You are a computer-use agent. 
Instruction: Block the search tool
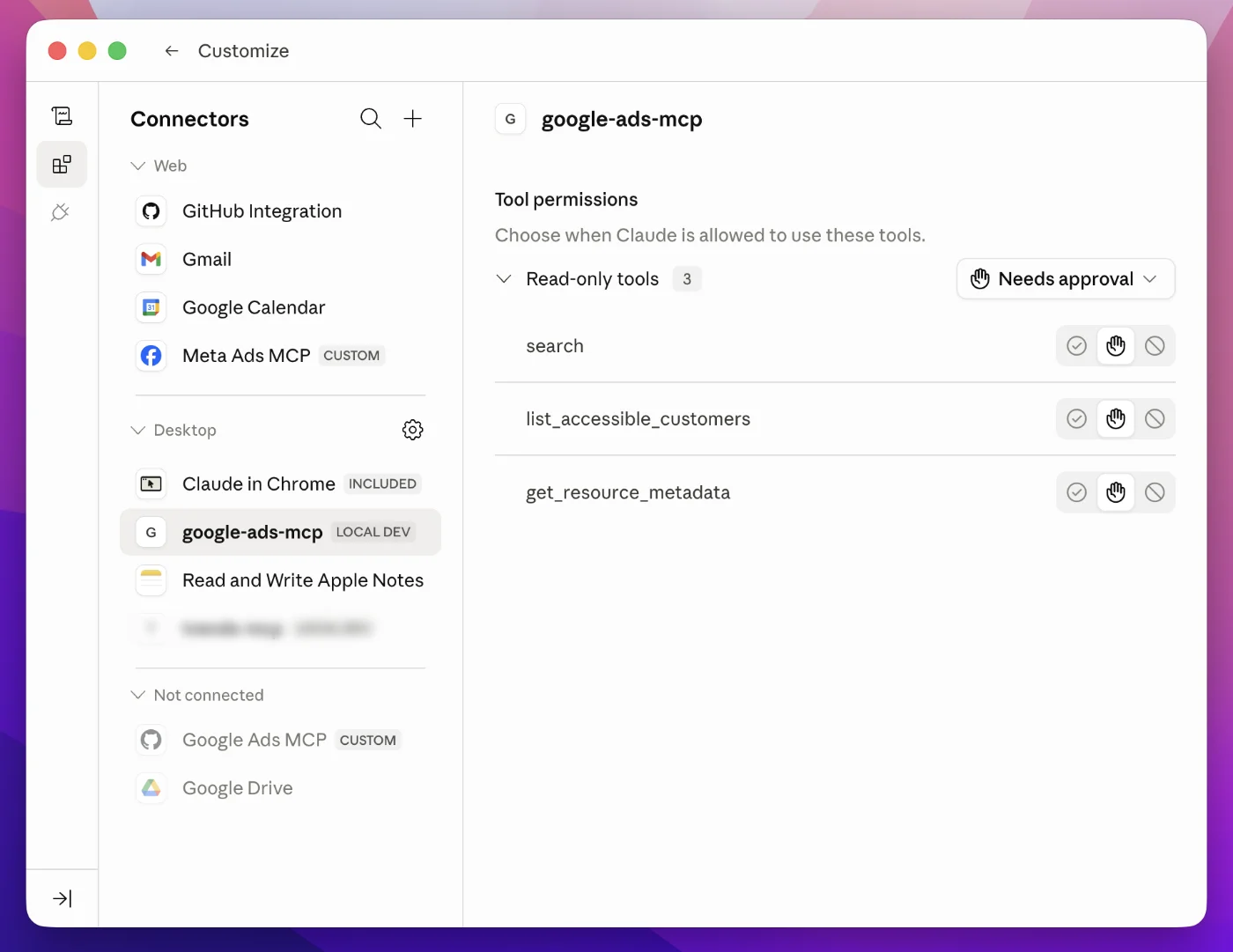[1155, 346]
